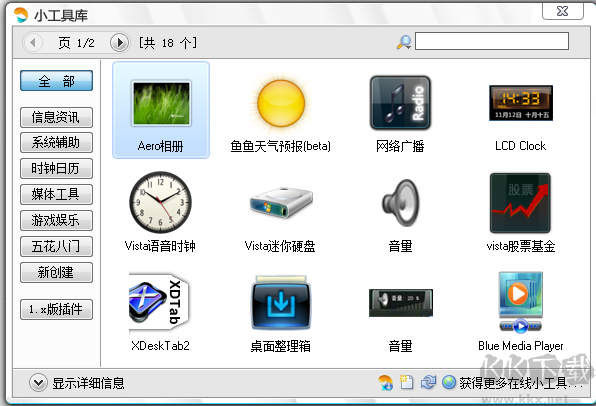Click the globe icon in footer

[x=449, y=382]
